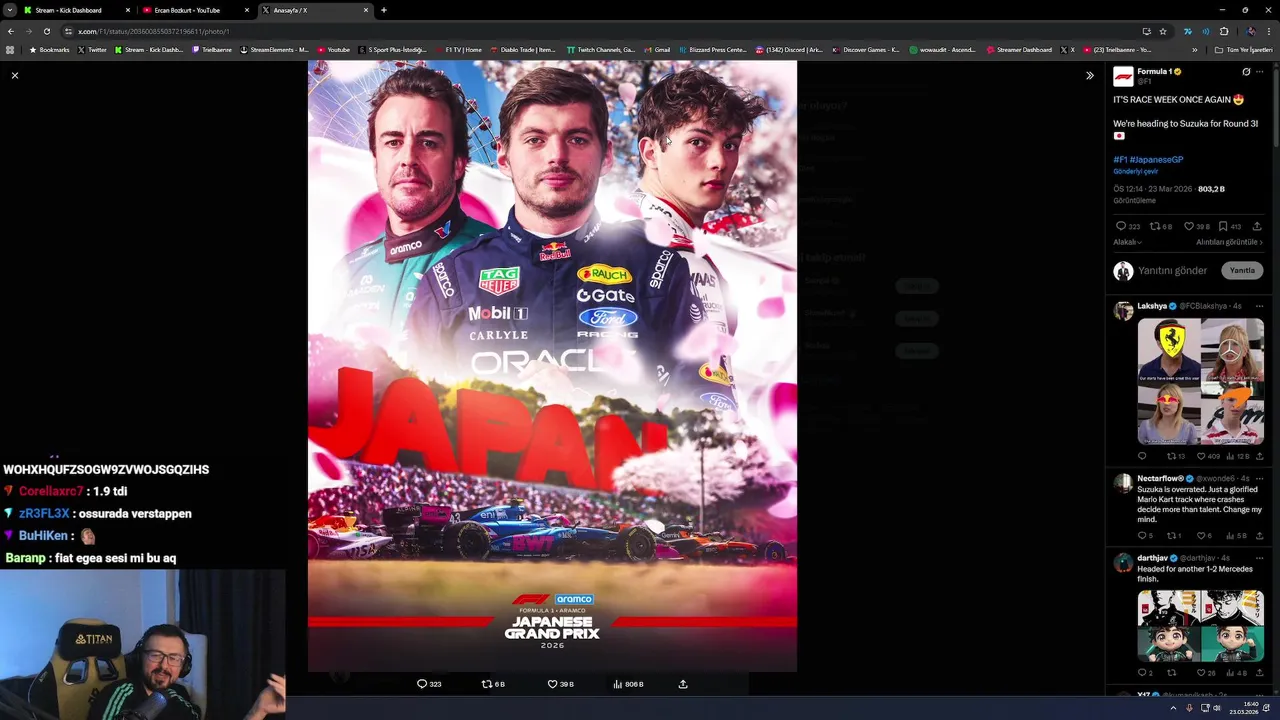The width and height of the screenshot is (1280, 720).
Task: Share icon below the photo
Action: 683,684
